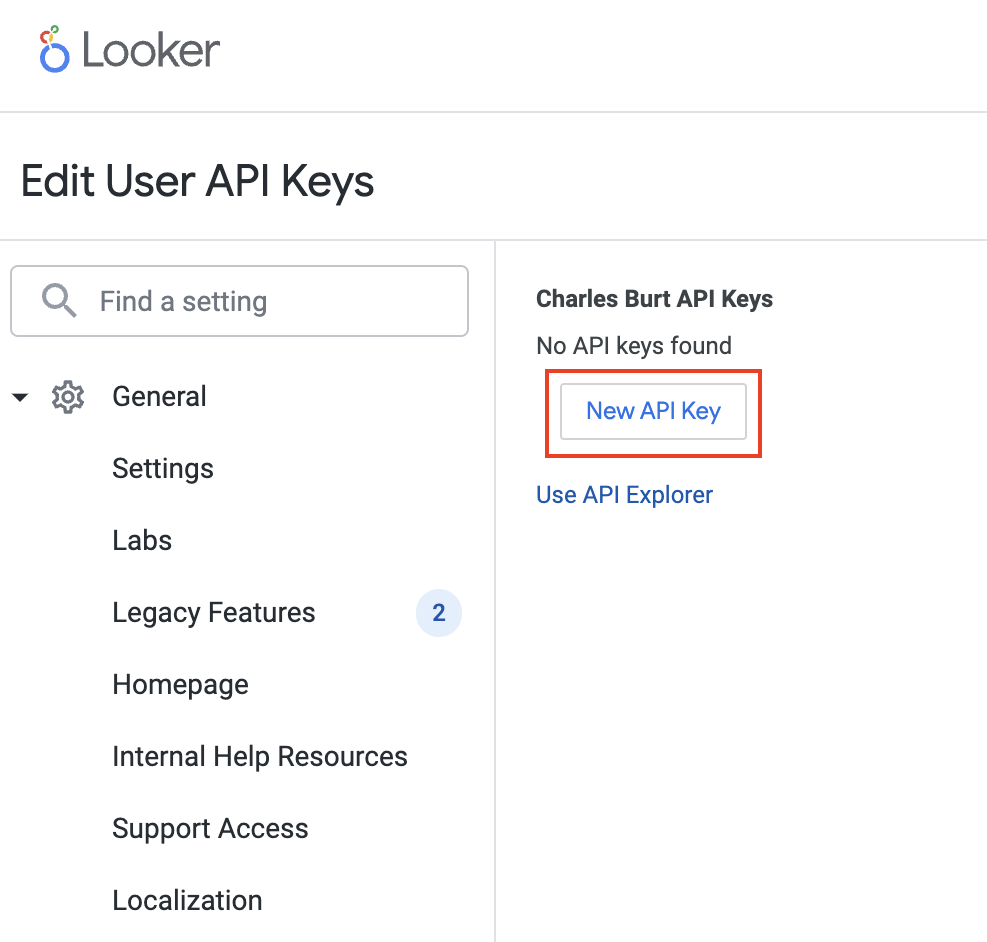Open the Labs page
This screenshot has height=942, width=987.
pos(141,541)
